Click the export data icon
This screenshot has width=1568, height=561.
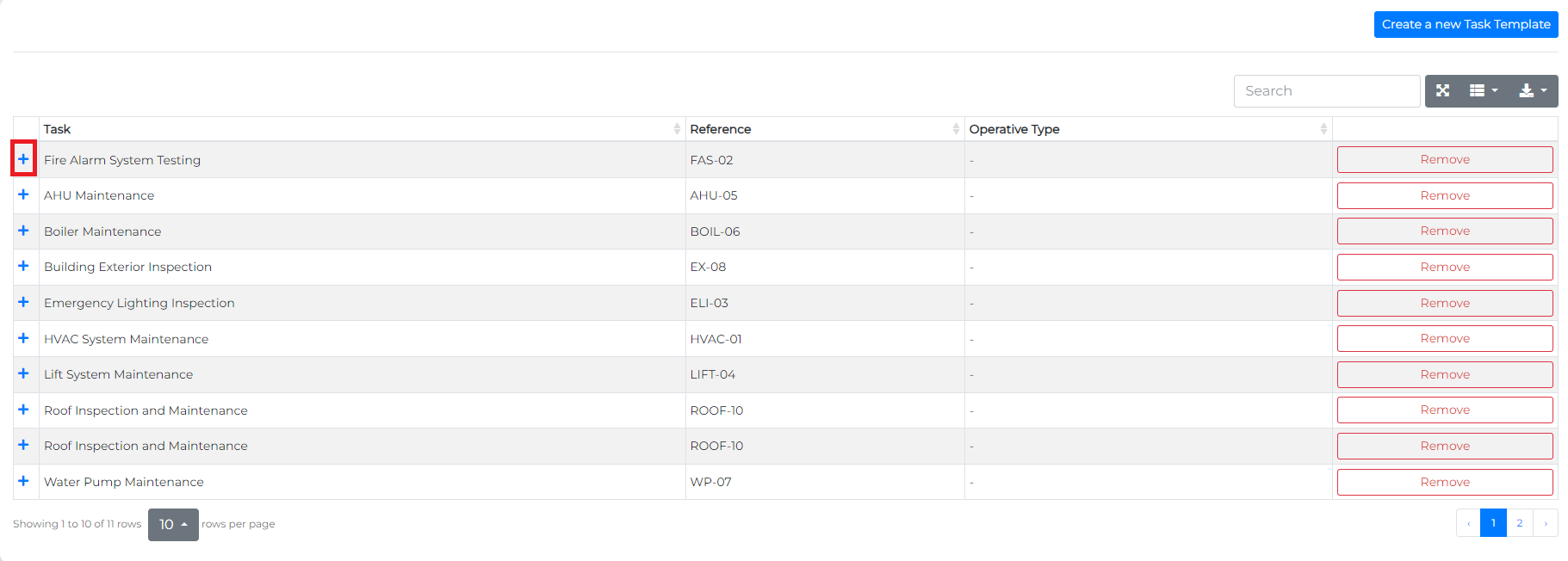point(1527,90)
